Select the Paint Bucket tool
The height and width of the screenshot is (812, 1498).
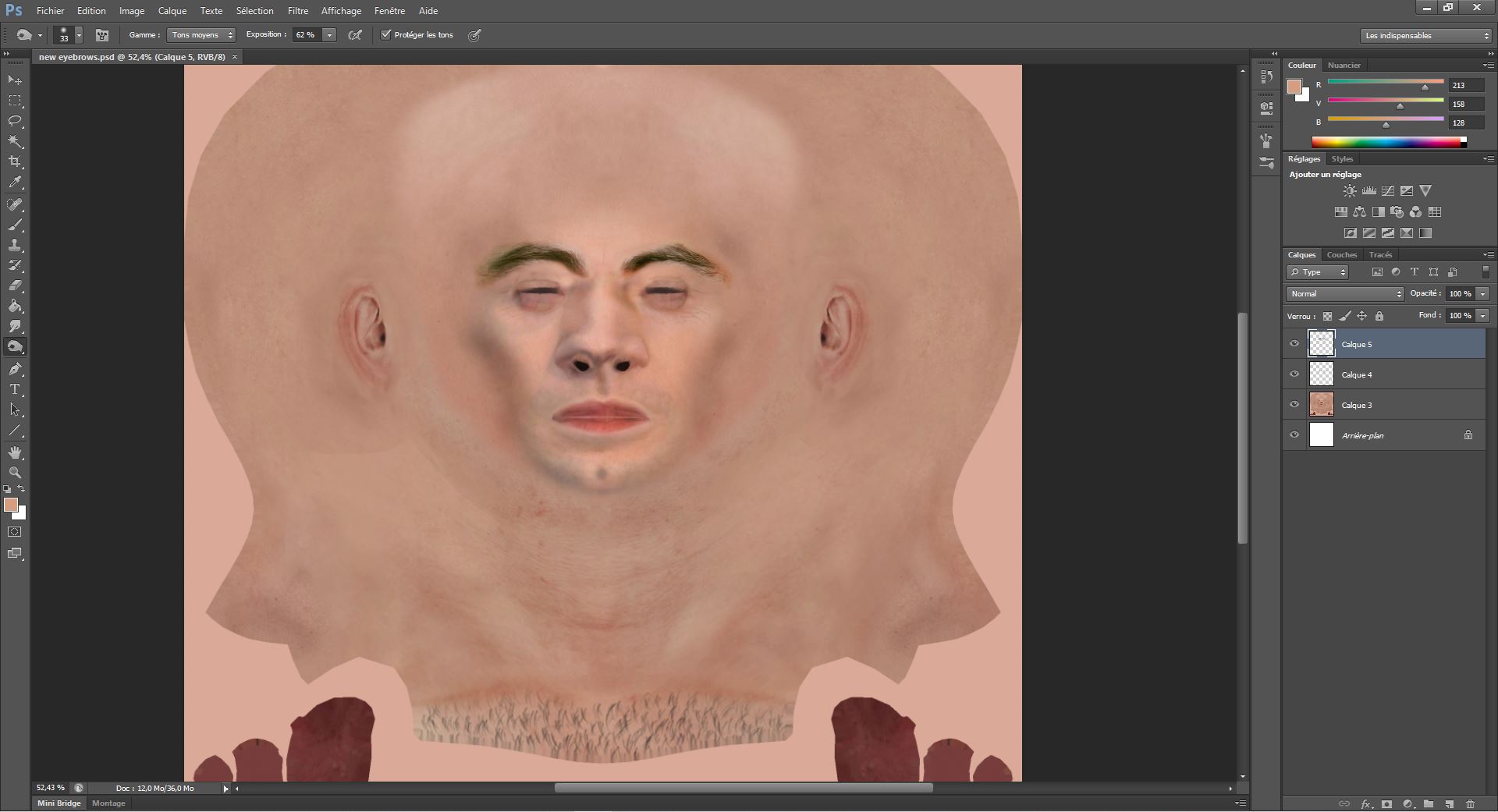[x=15, y=306]
